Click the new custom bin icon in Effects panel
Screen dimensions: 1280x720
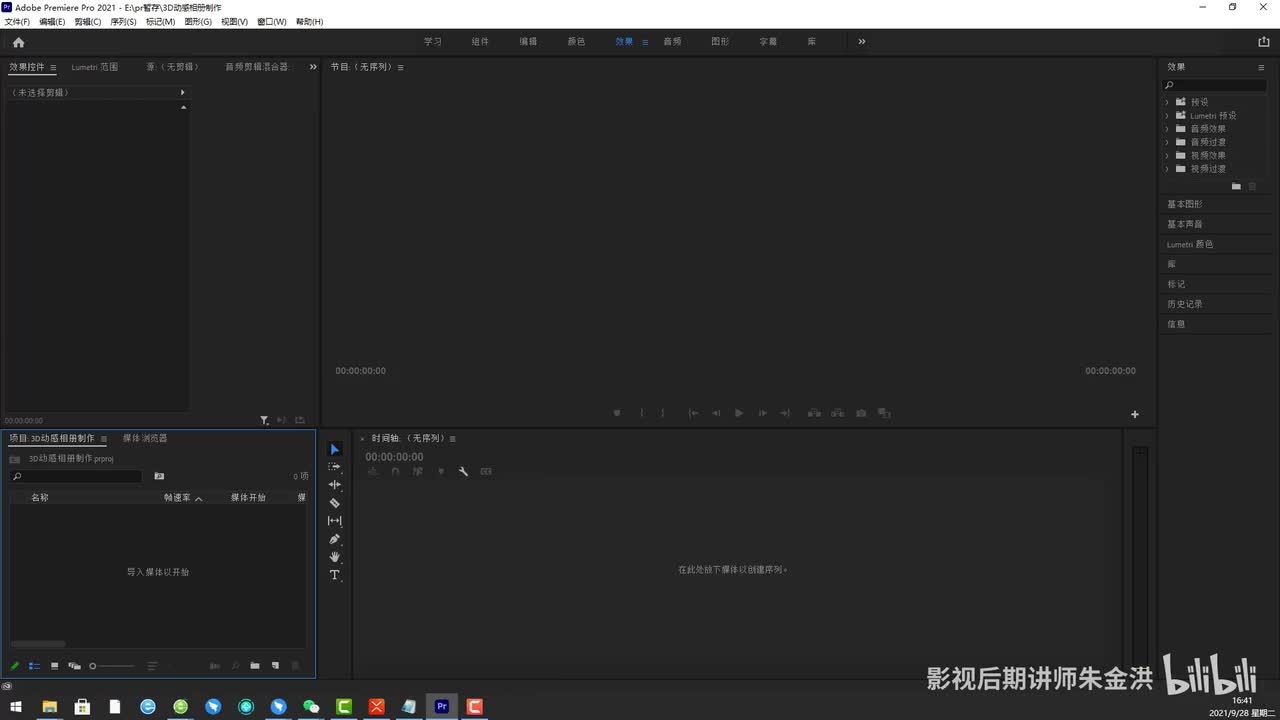coord(1236,186)
